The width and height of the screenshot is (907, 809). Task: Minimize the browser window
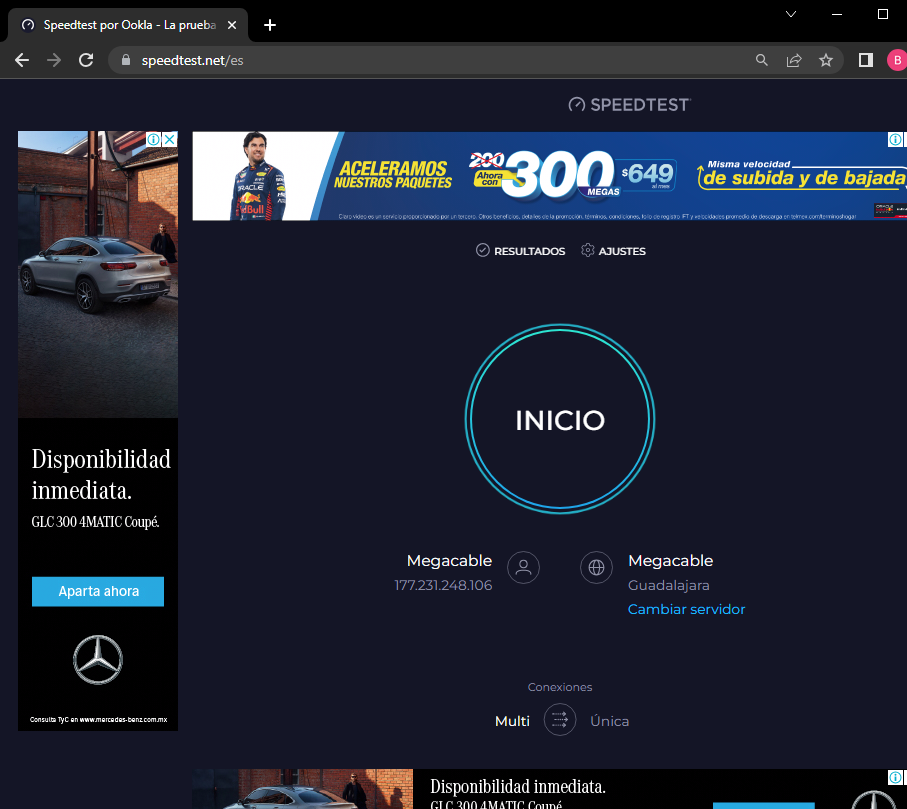[x=836, y=14]
